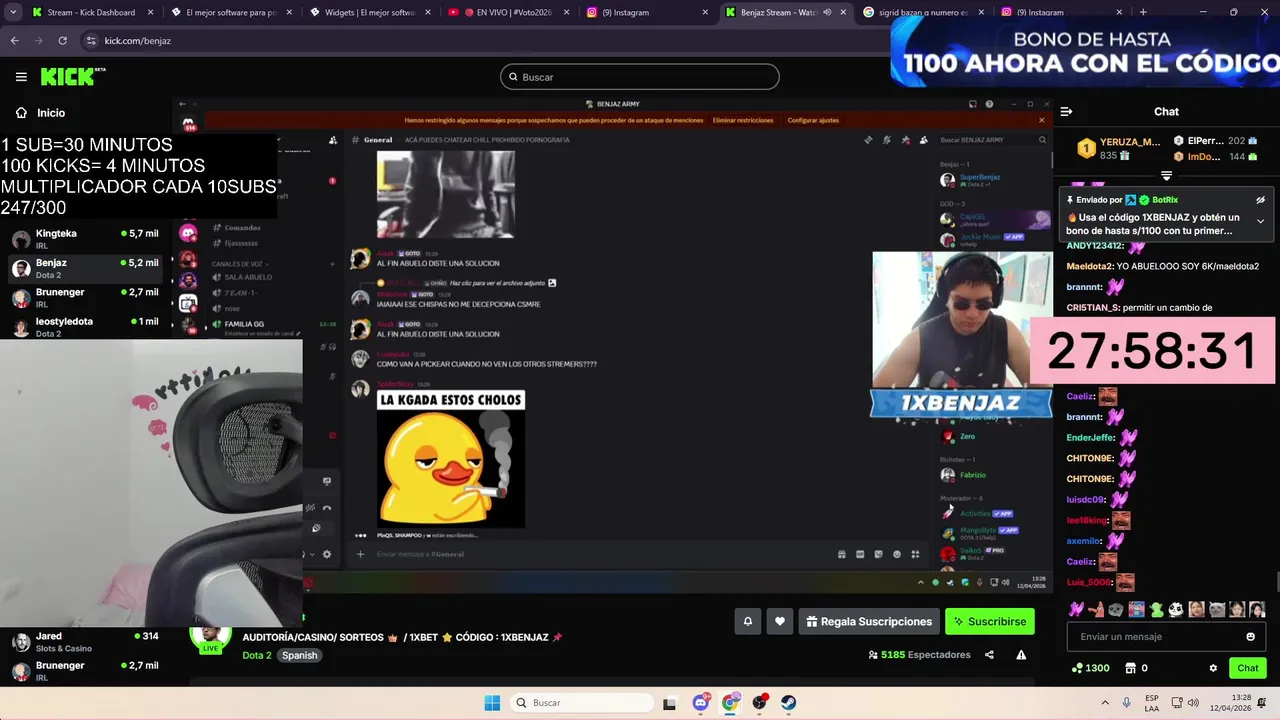1280x720 pixels.
Task: Expand the chat leaderboard arrow
Action: (1166, 176)
